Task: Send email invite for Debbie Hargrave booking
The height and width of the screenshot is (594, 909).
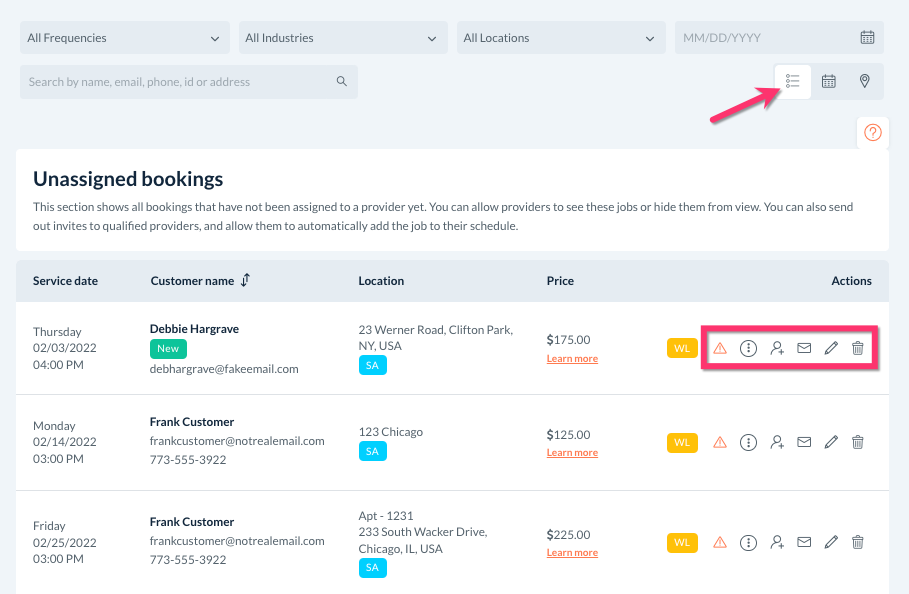Action: click(x=804, y=348)
